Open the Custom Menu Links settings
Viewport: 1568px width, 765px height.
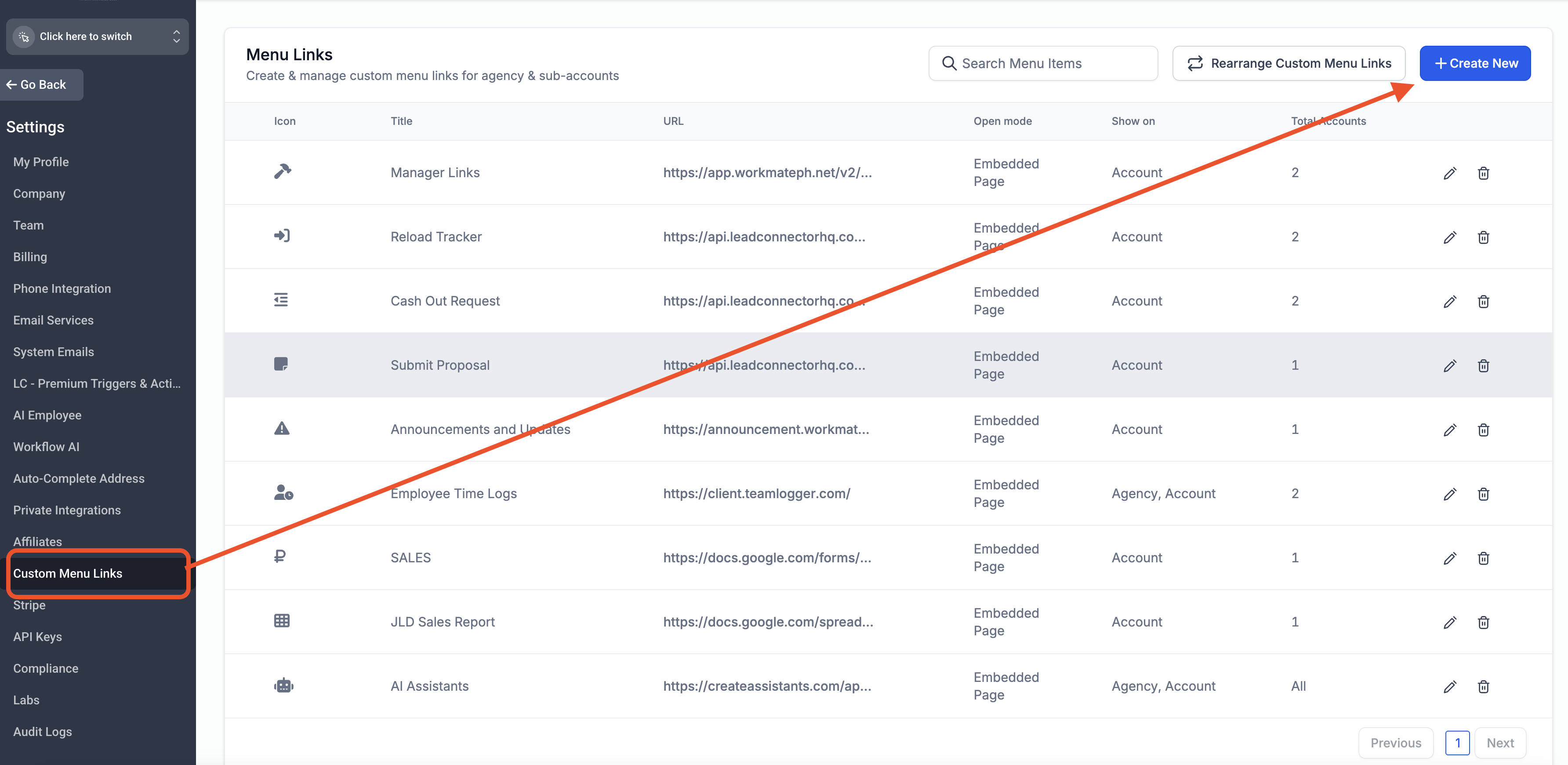pyautogui.click(x=68, y=573)
